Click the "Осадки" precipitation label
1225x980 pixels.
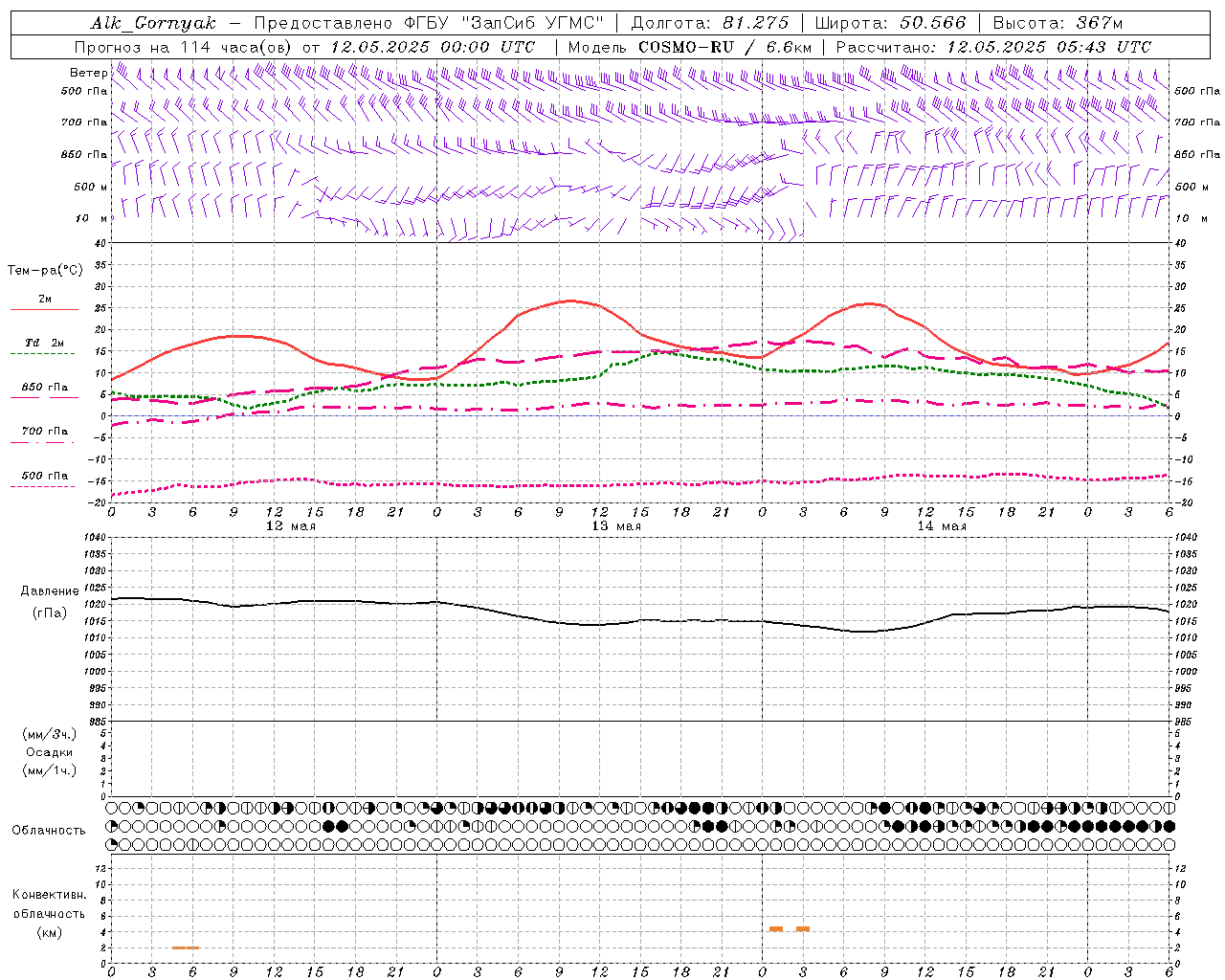point(50,752)
